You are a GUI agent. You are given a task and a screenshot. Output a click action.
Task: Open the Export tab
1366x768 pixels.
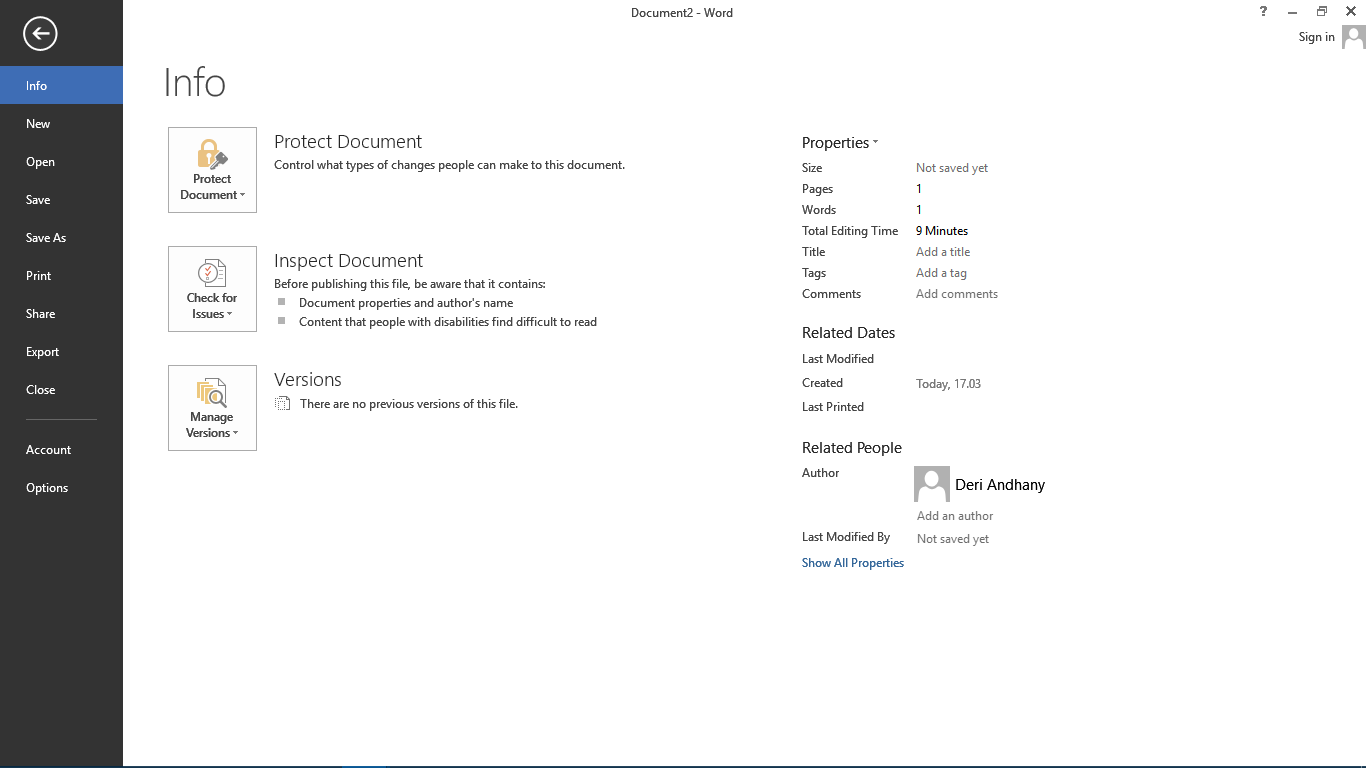point(61,351)
